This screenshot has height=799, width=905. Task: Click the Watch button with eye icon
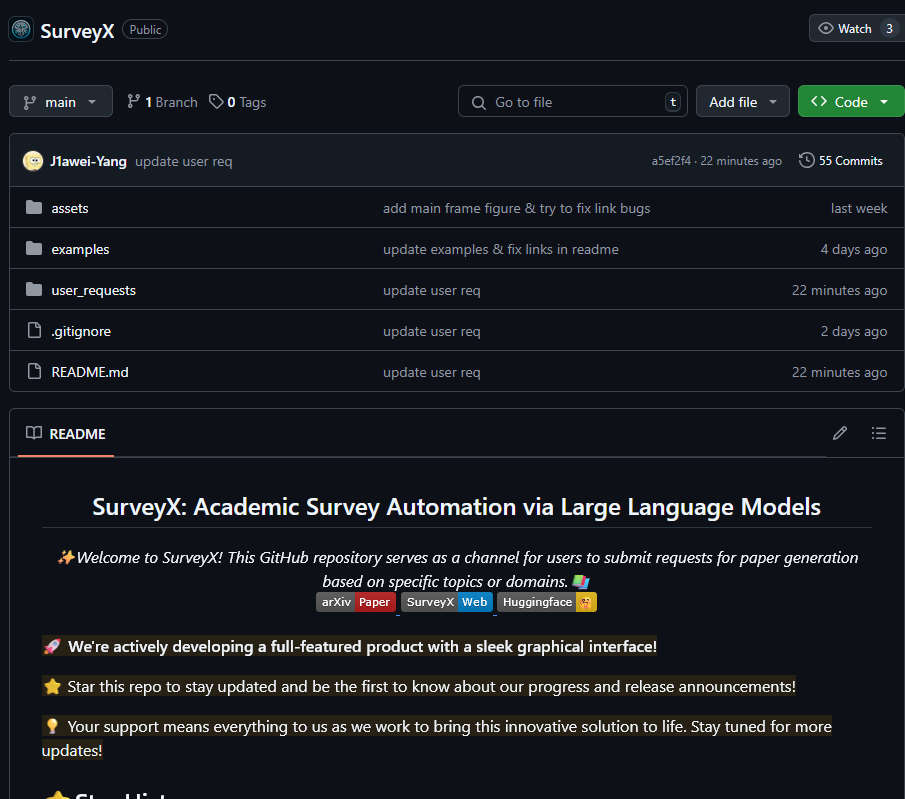point(857,28)
